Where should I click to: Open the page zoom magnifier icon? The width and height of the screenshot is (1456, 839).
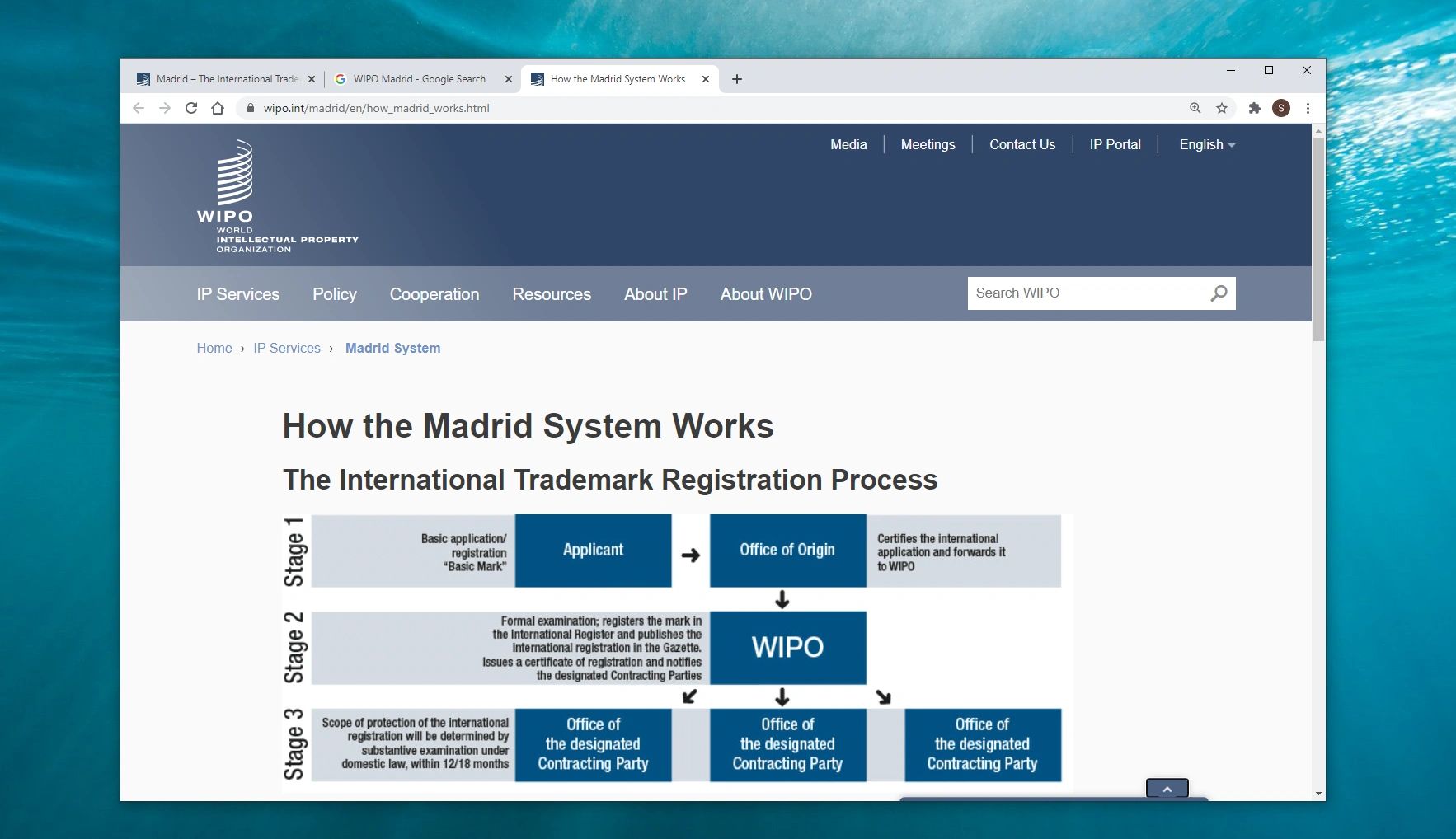point(1195,108)
